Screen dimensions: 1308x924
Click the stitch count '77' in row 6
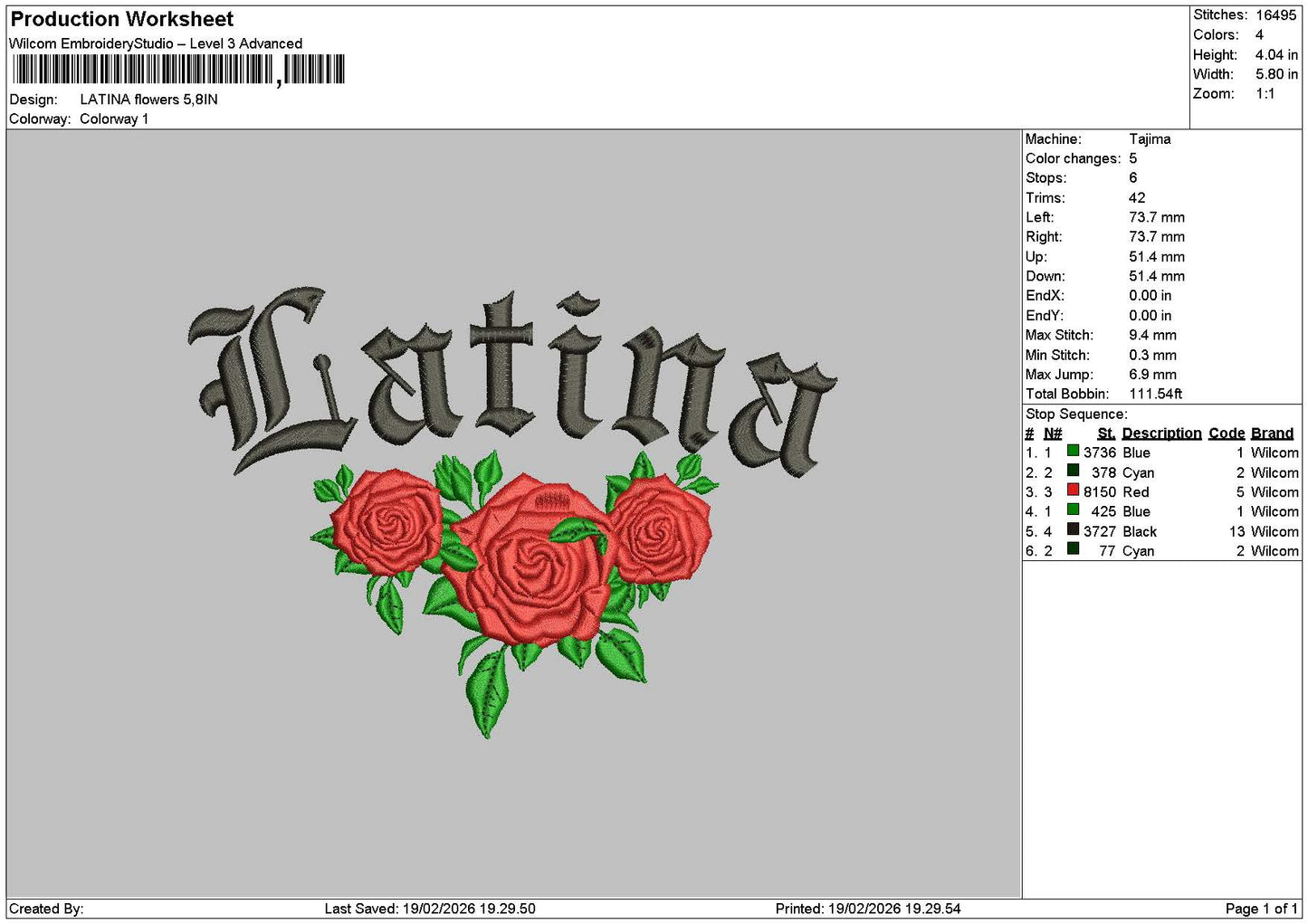[x=1108, y=551]
